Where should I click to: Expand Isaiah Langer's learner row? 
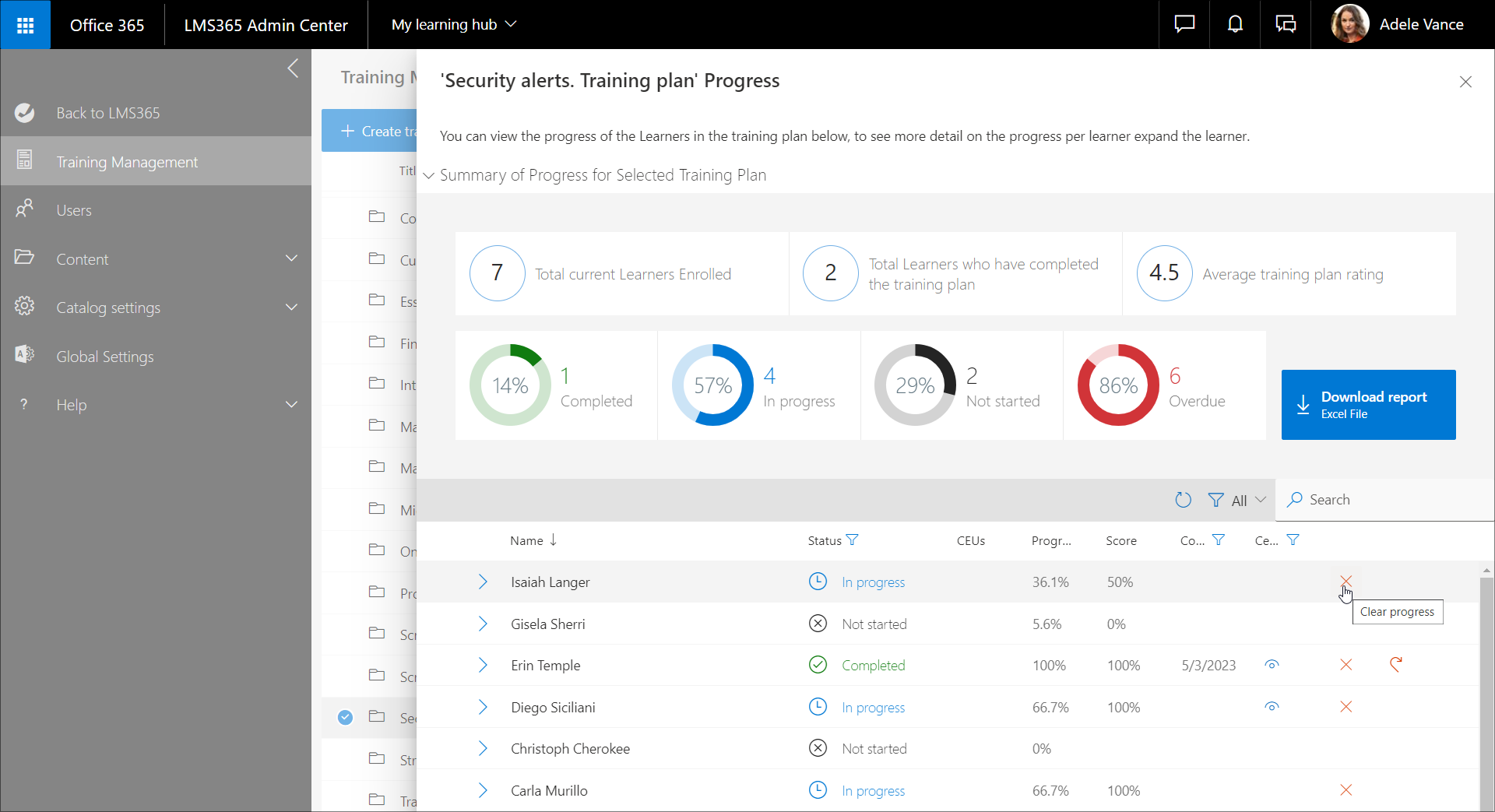pos(483,581)
